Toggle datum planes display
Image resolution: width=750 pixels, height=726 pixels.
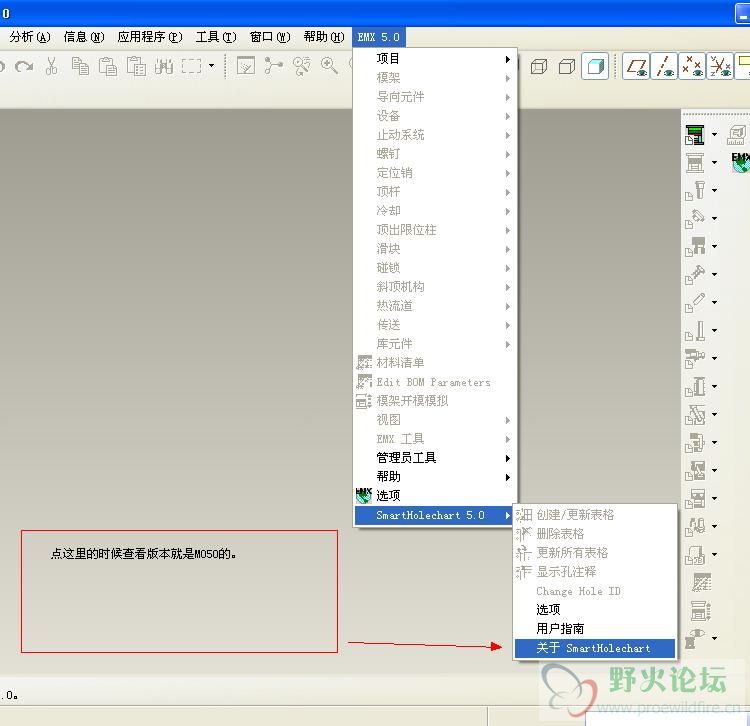(x=636, y=66)
